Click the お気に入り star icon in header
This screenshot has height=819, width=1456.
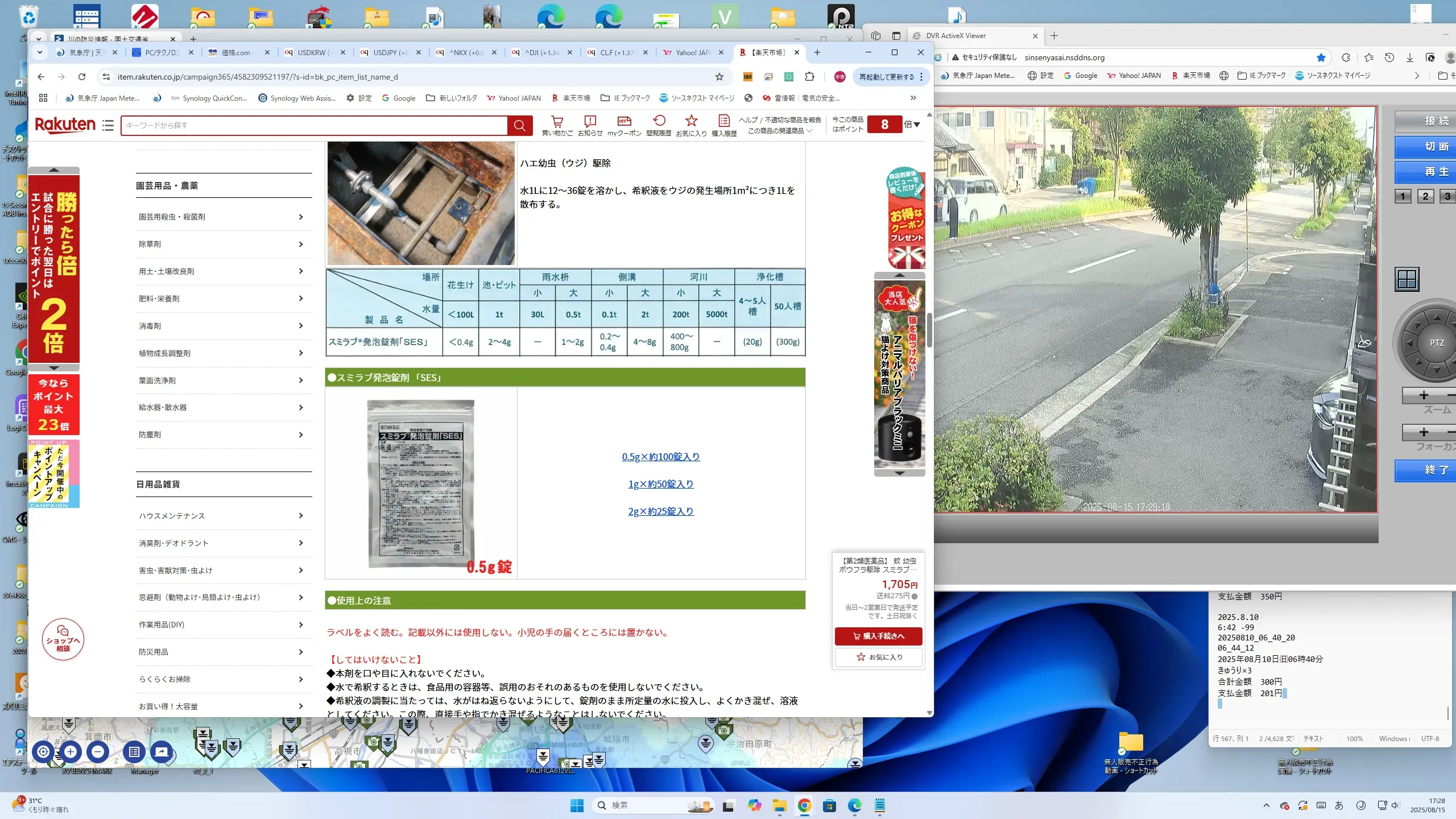(x=691, y=122)
